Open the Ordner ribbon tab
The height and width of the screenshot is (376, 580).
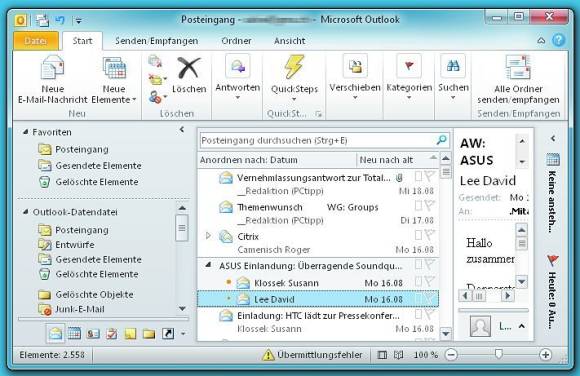click(236, 41)
